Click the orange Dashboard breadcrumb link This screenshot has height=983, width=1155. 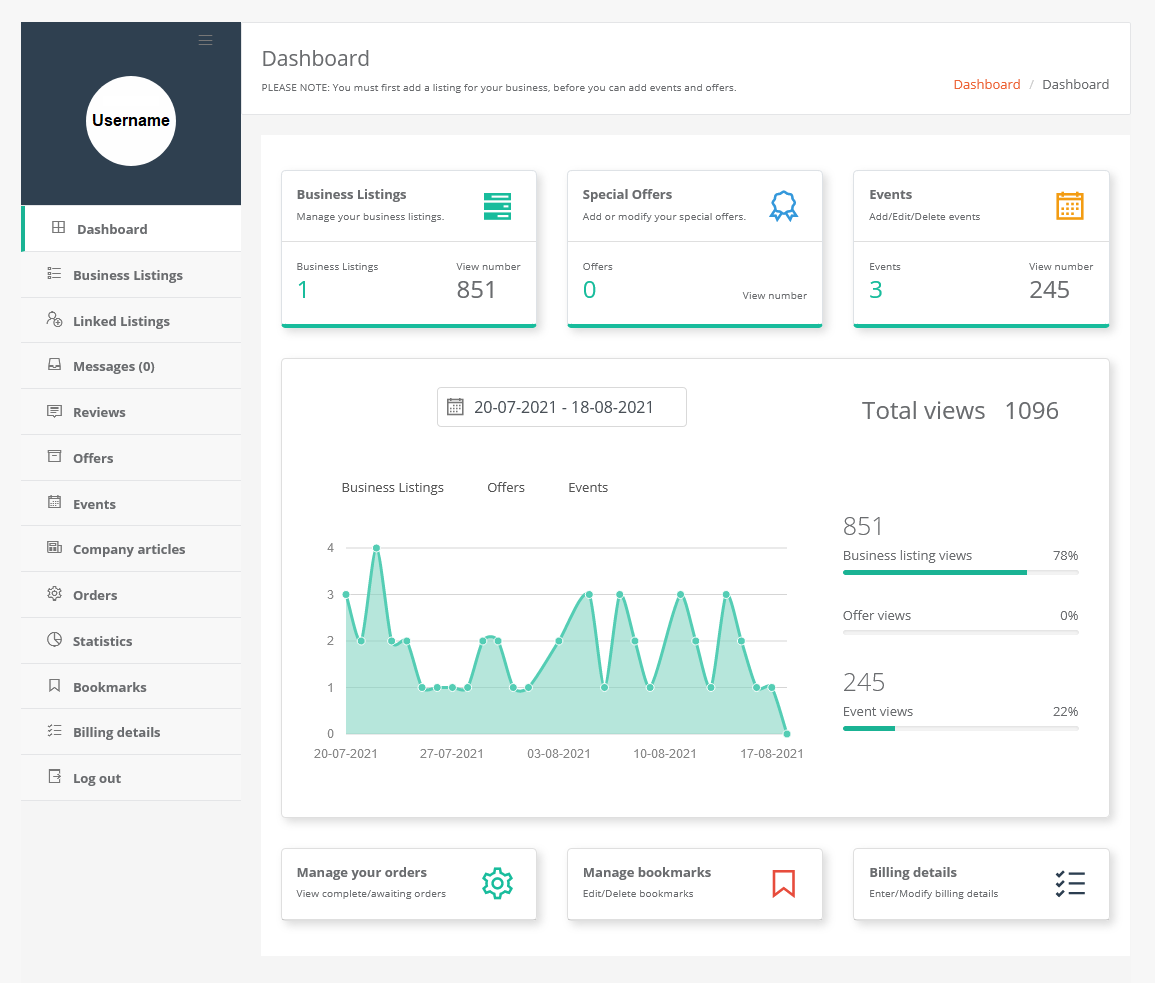(987, 84)
